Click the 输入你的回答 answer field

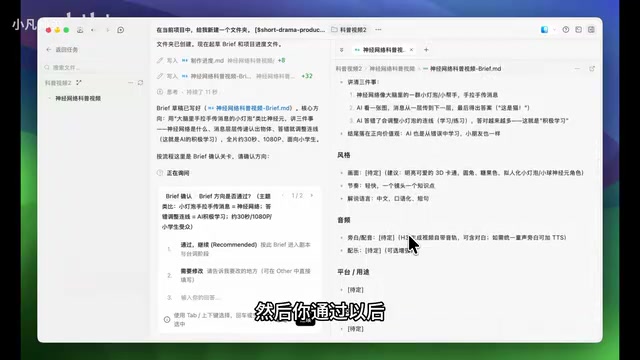click(239, 298)
